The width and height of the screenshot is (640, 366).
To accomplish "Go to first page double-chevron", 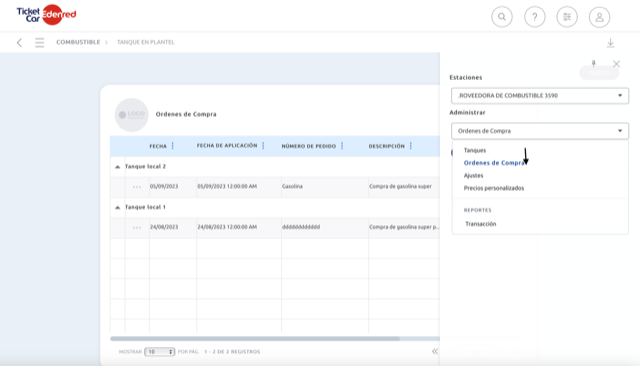I will click(x=435, y=351).
